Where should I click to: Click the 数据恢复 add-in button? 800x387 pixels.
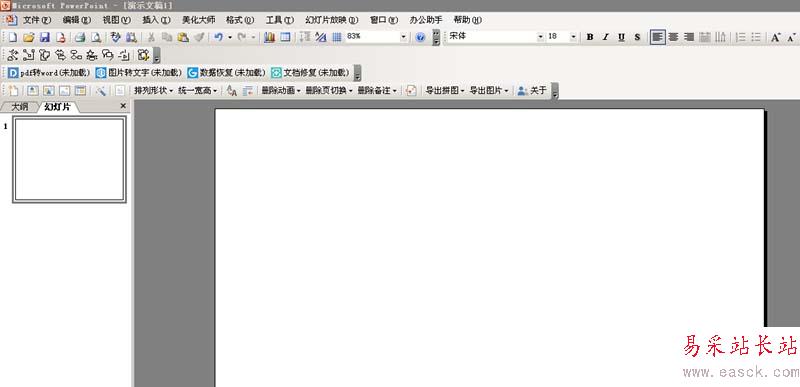coord(226,73)
